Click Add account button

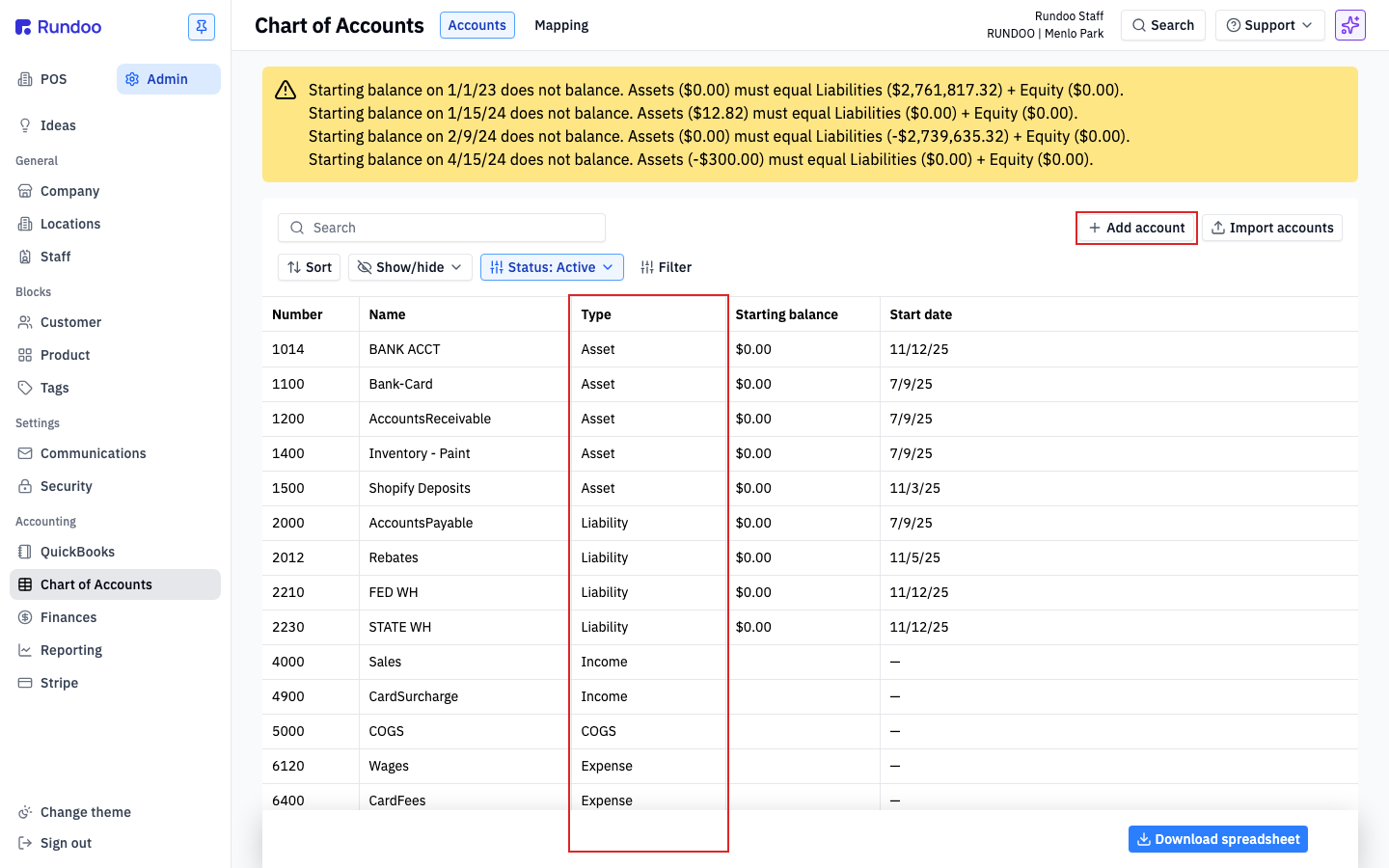tap(1136, 228)
